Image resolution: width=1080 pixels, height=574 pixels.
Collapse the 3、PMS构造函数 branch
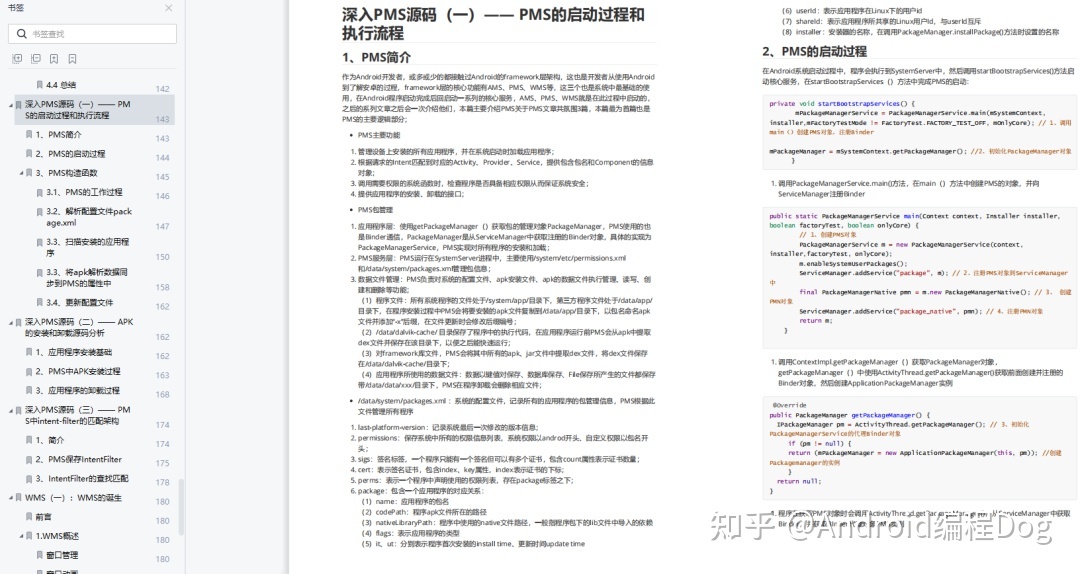(x=21, y=173)
